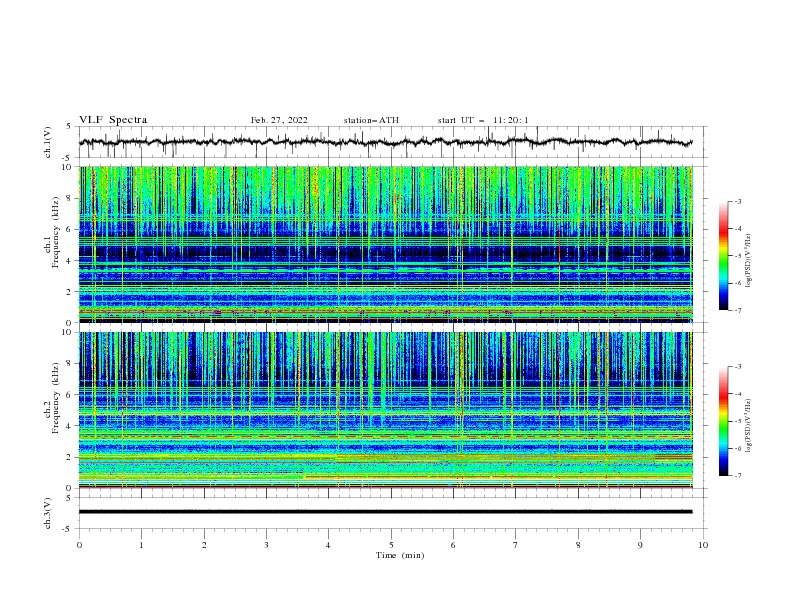
Task: Click the ch.1 spectrogram color scale bar
Action: click(723, 256)
